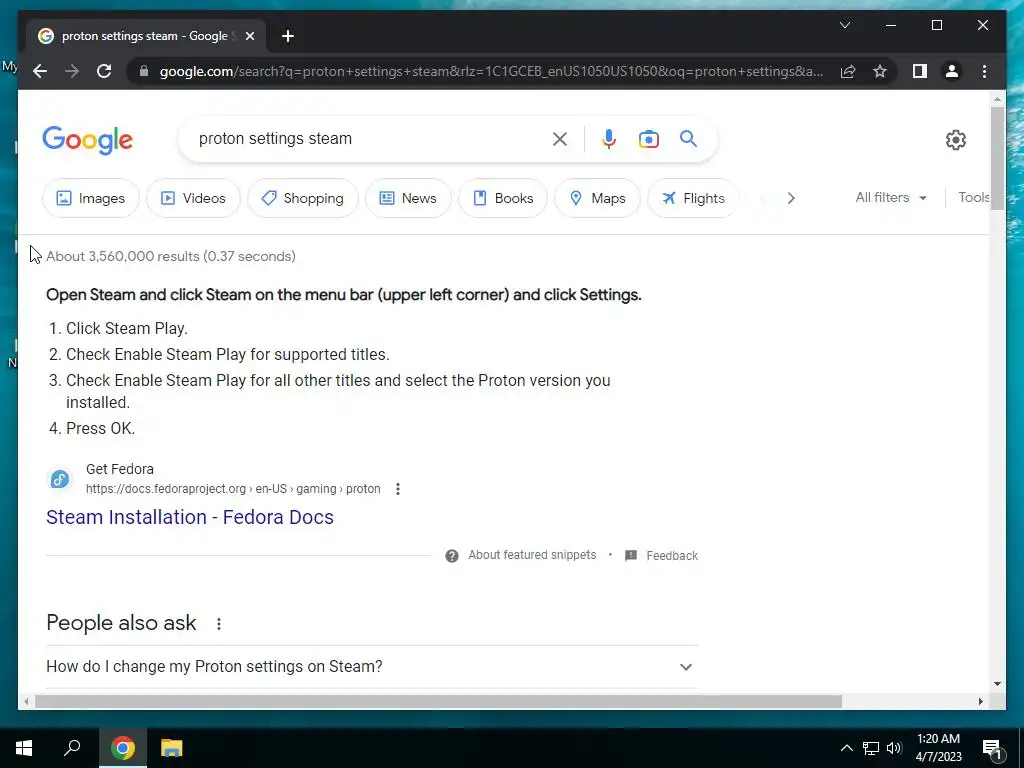Viewport: 1024px width, 768px height.
Task: Switch to Videos results
Action: click(193, 198)
